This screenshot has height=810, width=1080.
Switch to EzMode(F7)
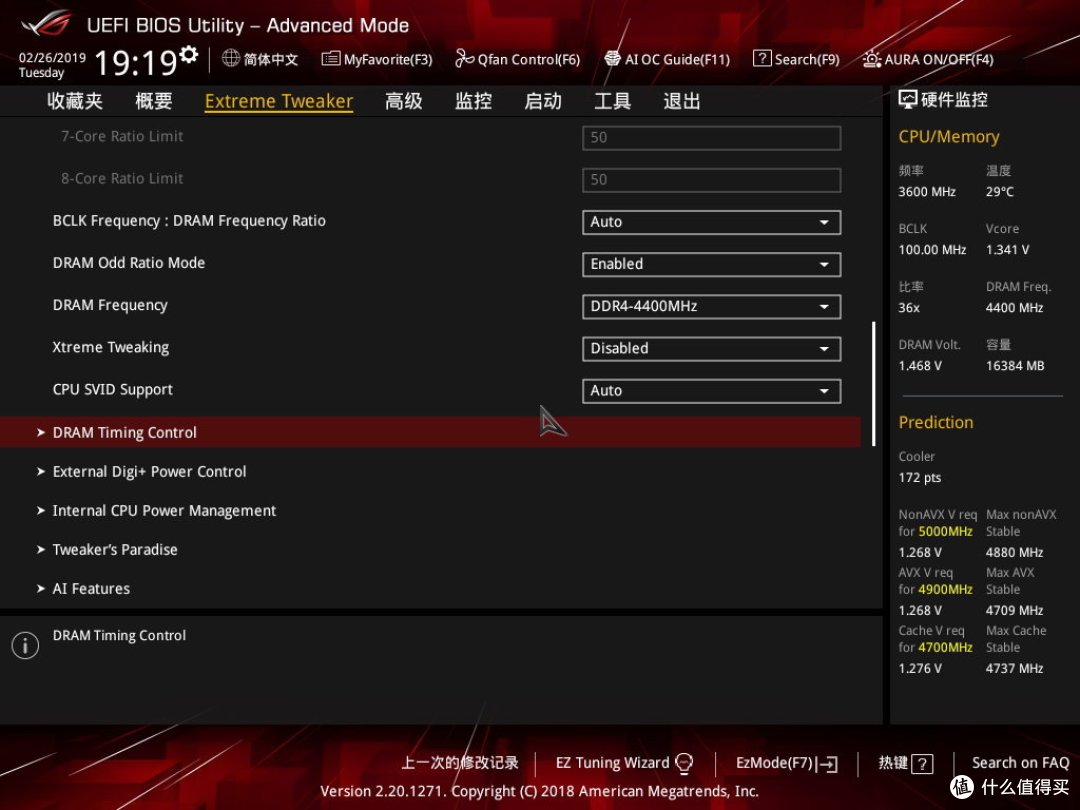click(x=787, y=763)
